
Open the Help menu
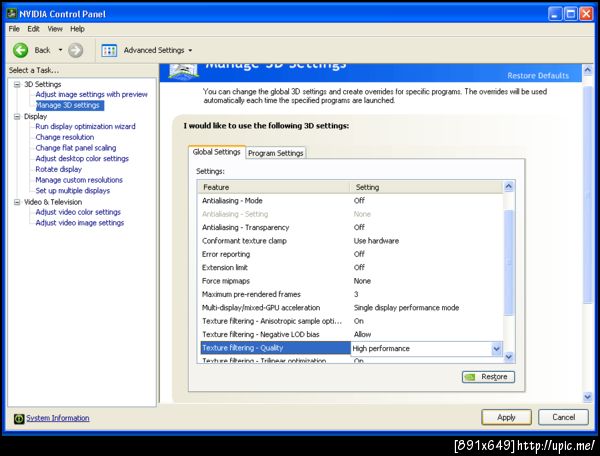coord(77,29)
